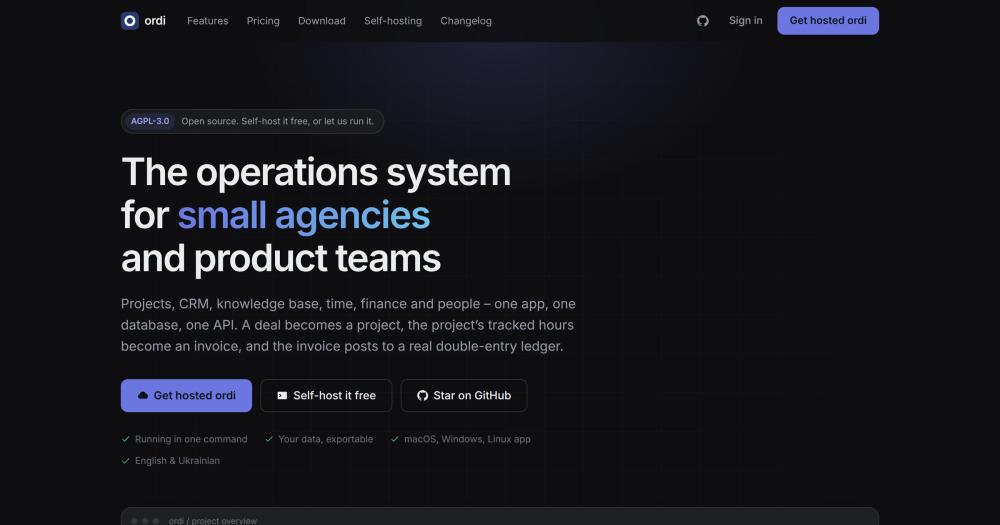Click checkmark beside English & Ukrainian
The height and width of the screenshot is (525, 1000).
(126, 461)
